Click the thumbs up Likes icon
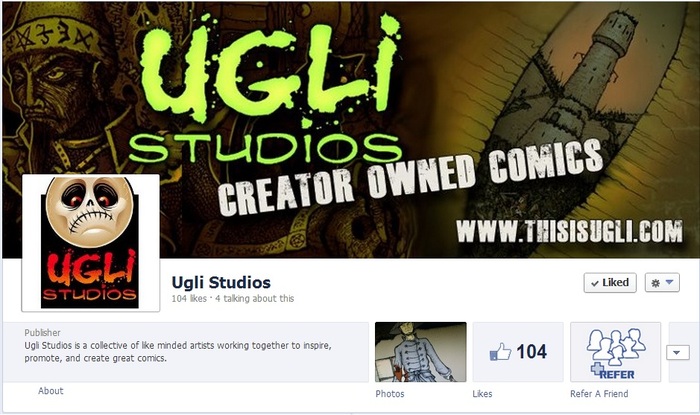This screenshot has height=415, width=700. click(x=500, y=352)
